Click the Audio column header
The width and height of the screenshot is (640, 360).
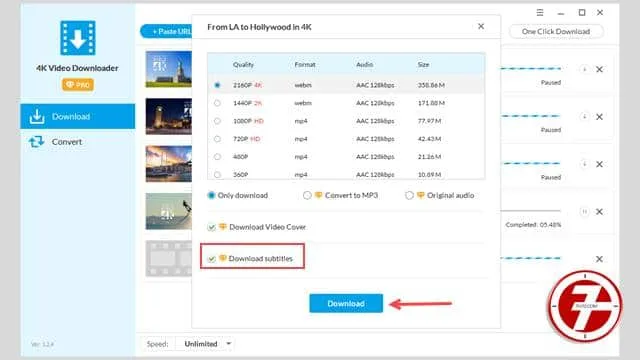pos(364,64)
